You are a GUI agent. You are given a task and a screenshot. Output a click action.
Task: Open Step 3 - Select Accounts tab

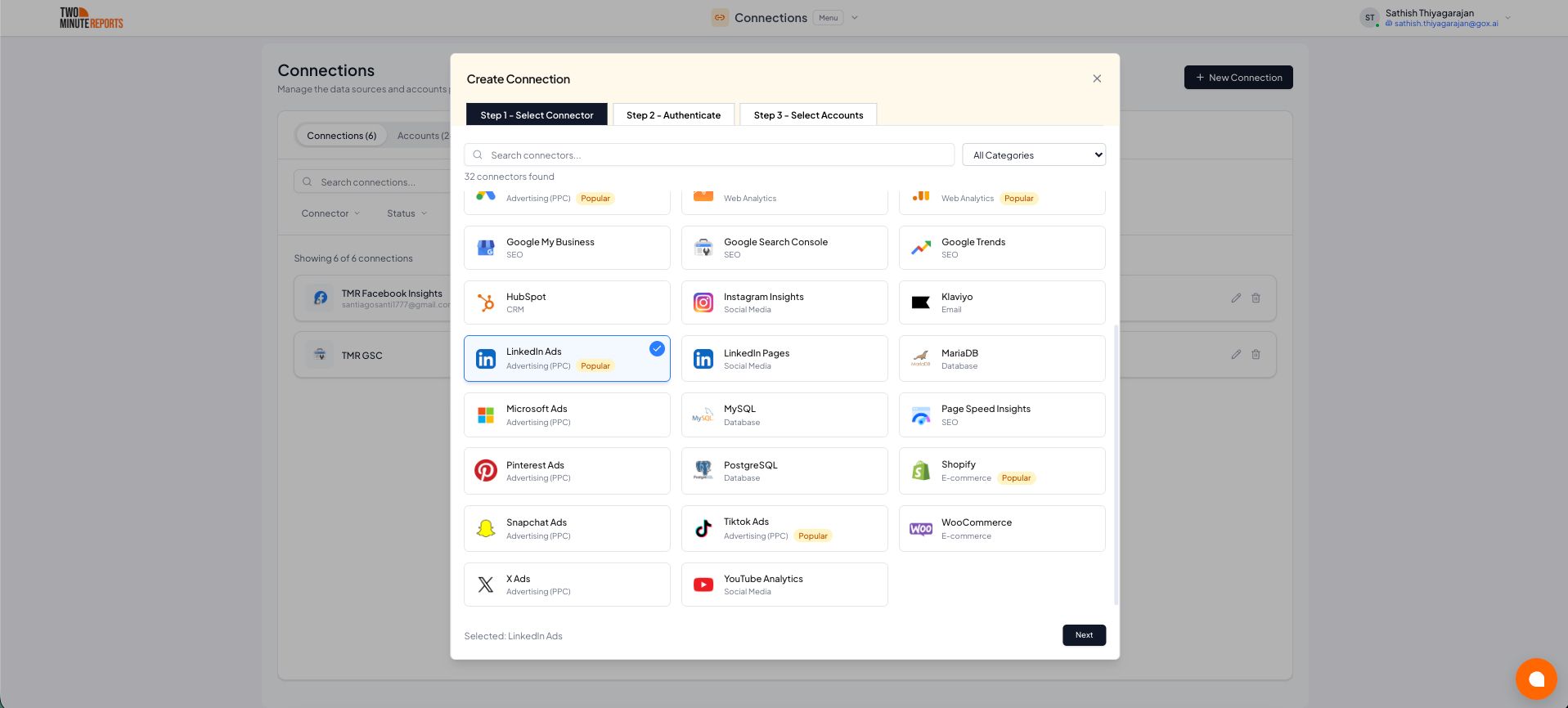[808, 115]
